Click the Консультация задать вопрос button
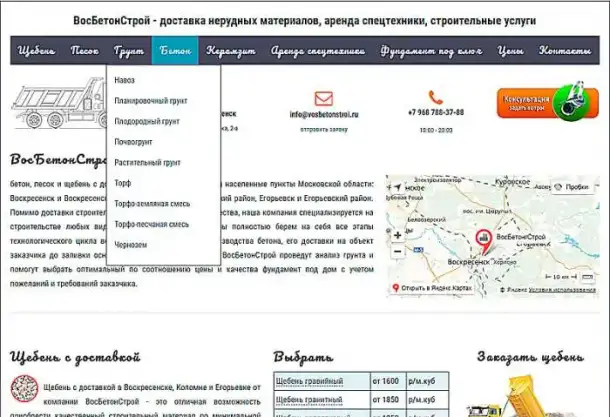This screenshot has height=417, width=610. (548, 103)
